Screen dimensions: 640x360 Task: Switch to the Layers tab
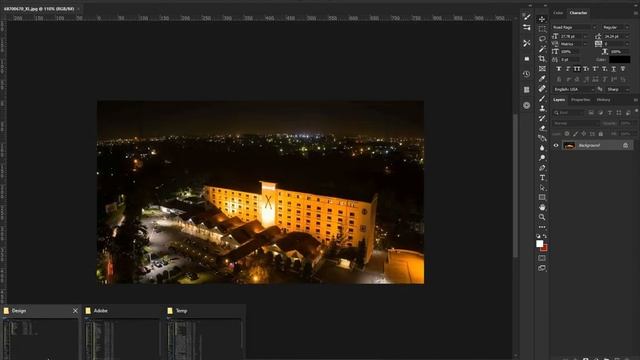pos(559,100)
